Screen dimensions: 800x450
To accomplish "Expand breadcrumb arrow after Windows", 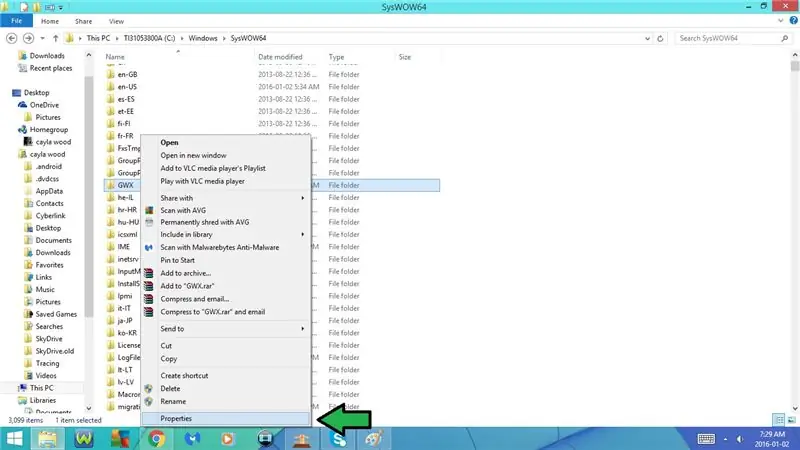I will coord(224,38).
